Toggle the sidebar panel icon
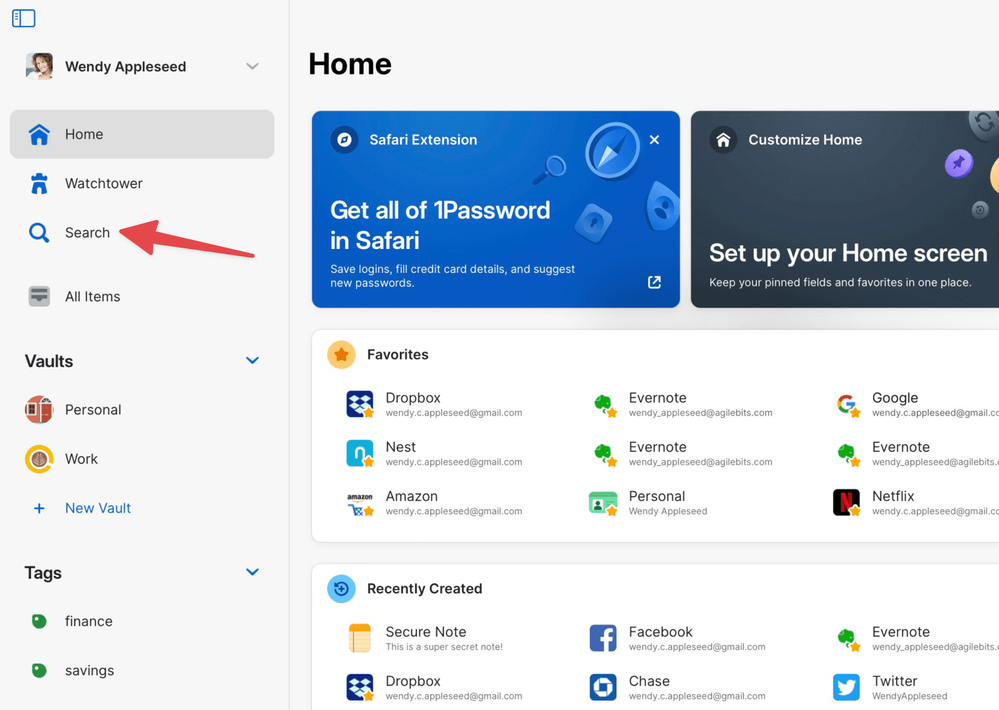The width and height of the screenshot is (999, 710). pos(24,18)
